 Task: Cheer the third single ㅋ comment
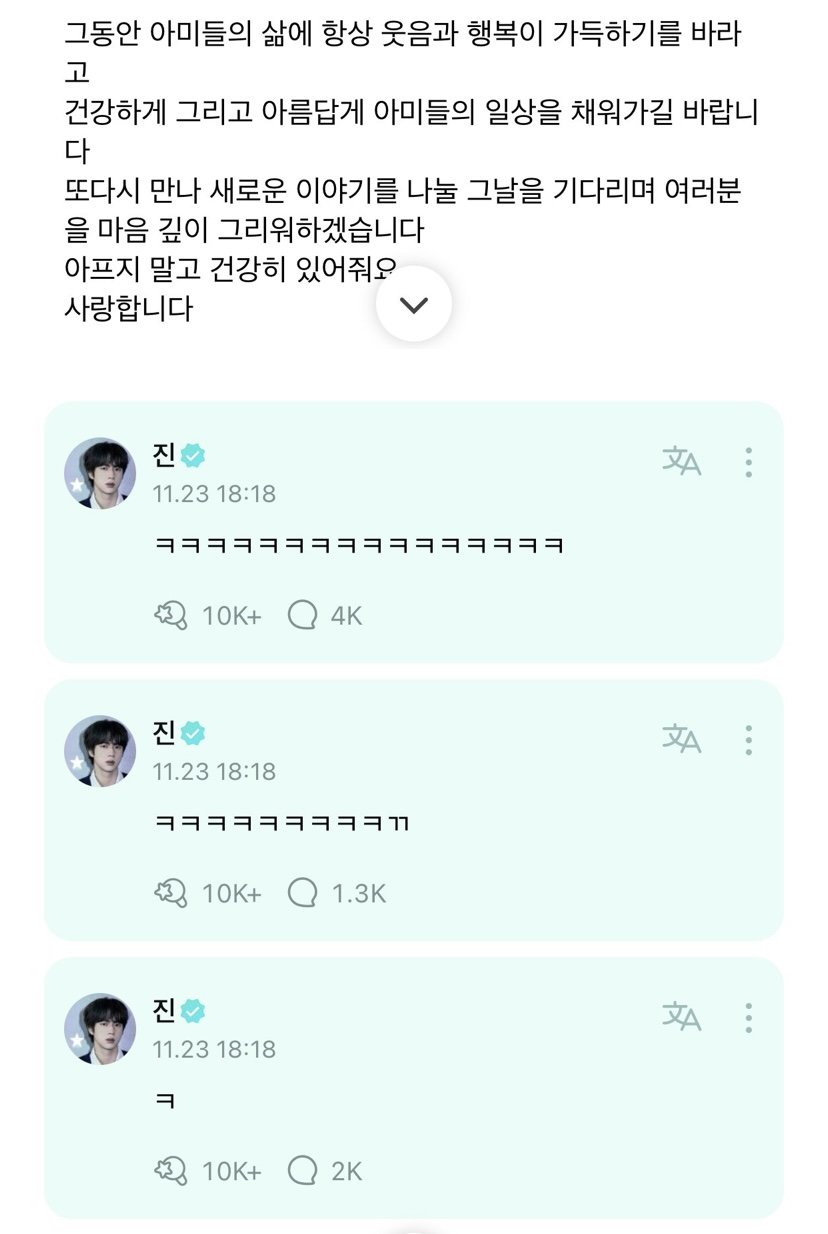pyautogui.click(x=207, y=1171)
